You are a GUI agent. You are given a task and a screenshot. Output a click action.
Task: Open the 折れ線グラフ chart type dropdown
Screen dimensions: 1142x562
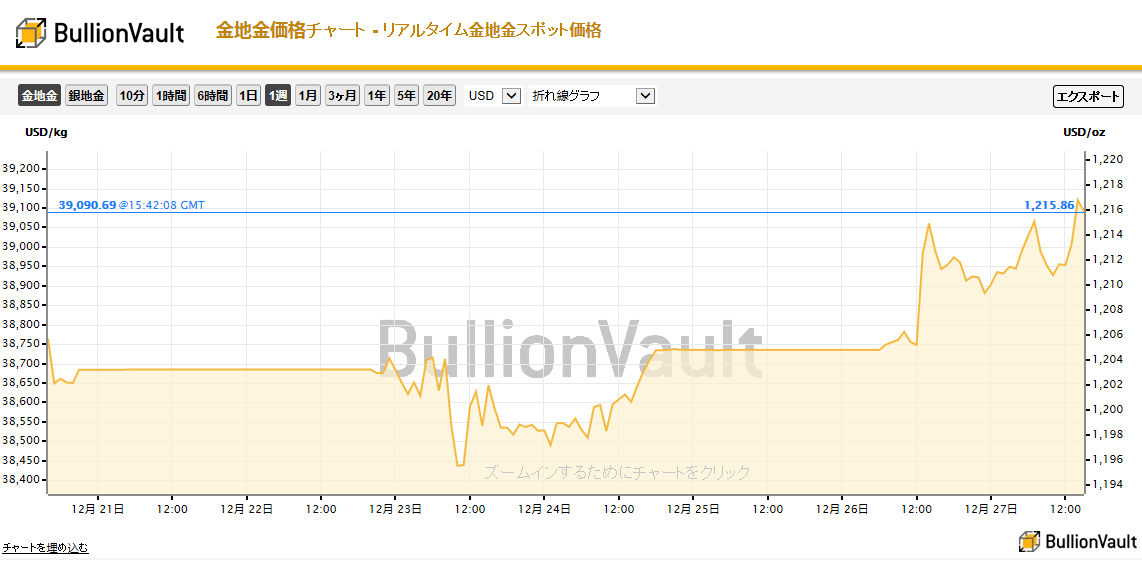coord(592,95)
